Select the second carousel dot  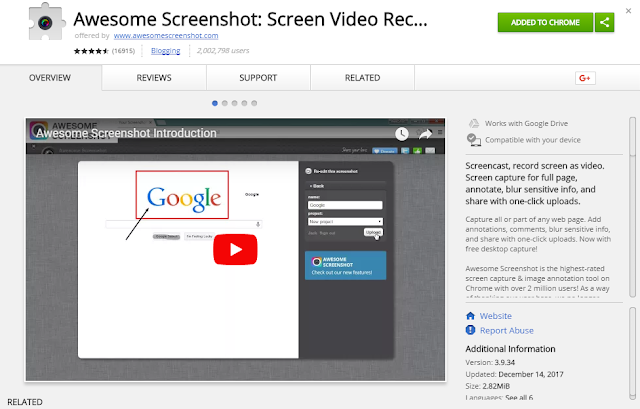pos(224,103)
